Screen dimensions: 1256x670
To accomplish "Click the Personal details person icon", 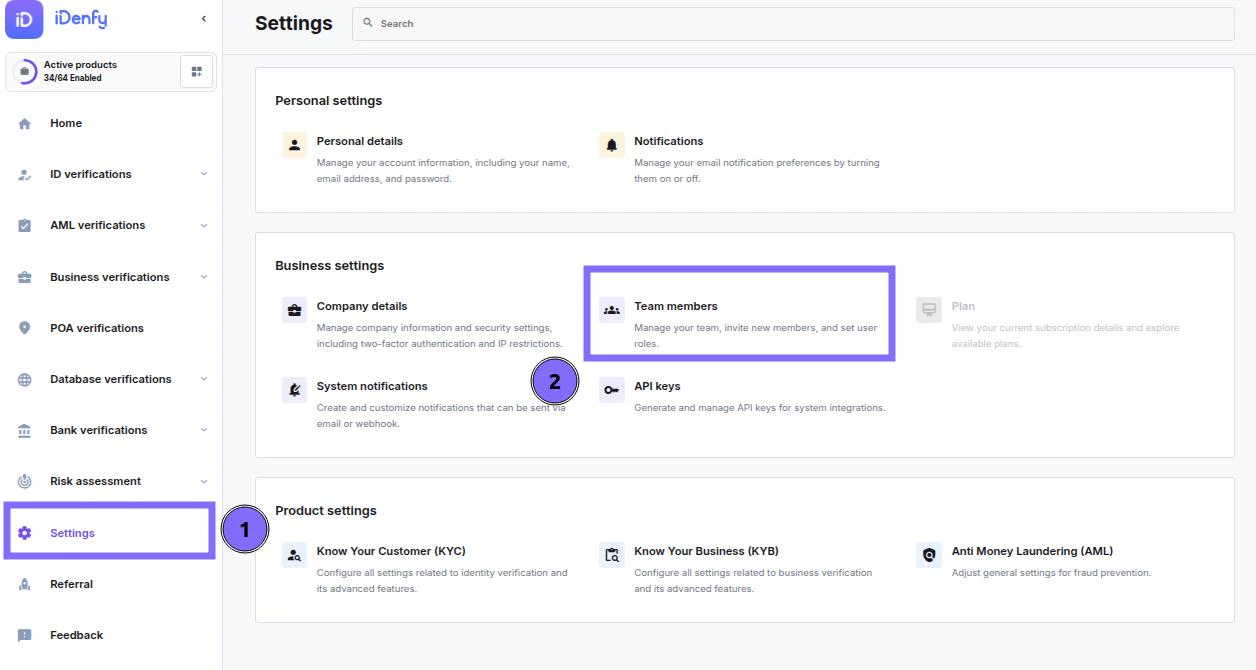I will coord(294,145).
